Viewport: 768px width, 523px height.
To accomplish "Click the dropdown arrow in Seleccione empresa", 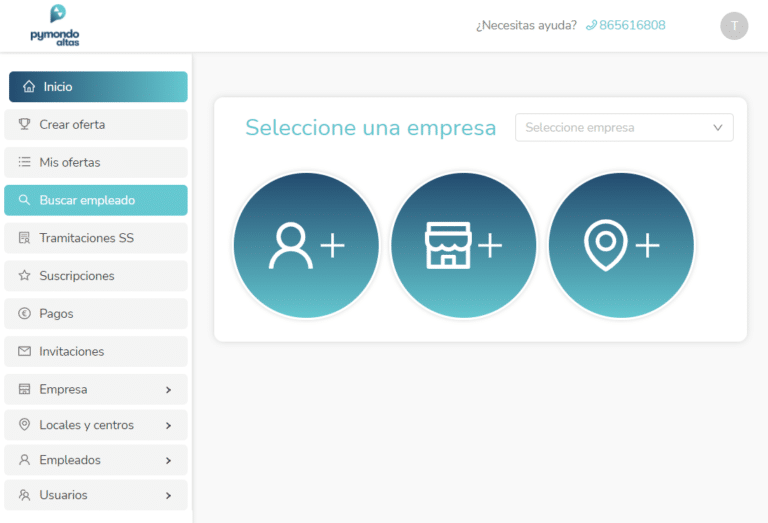I will pos(718,127).
